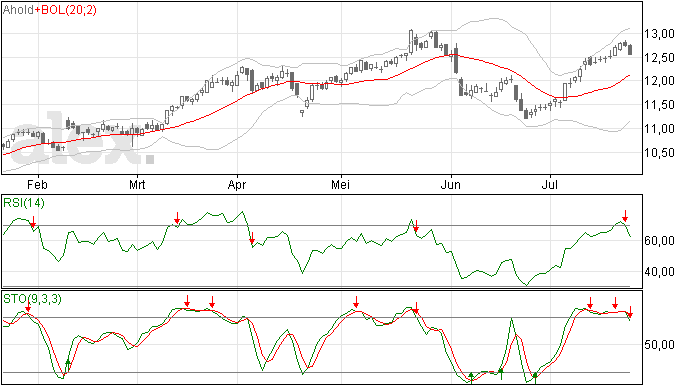Click the red RSI sell arrow near Mrt
Viewport: 690px width, 387px height.
(x=177, y=218)
